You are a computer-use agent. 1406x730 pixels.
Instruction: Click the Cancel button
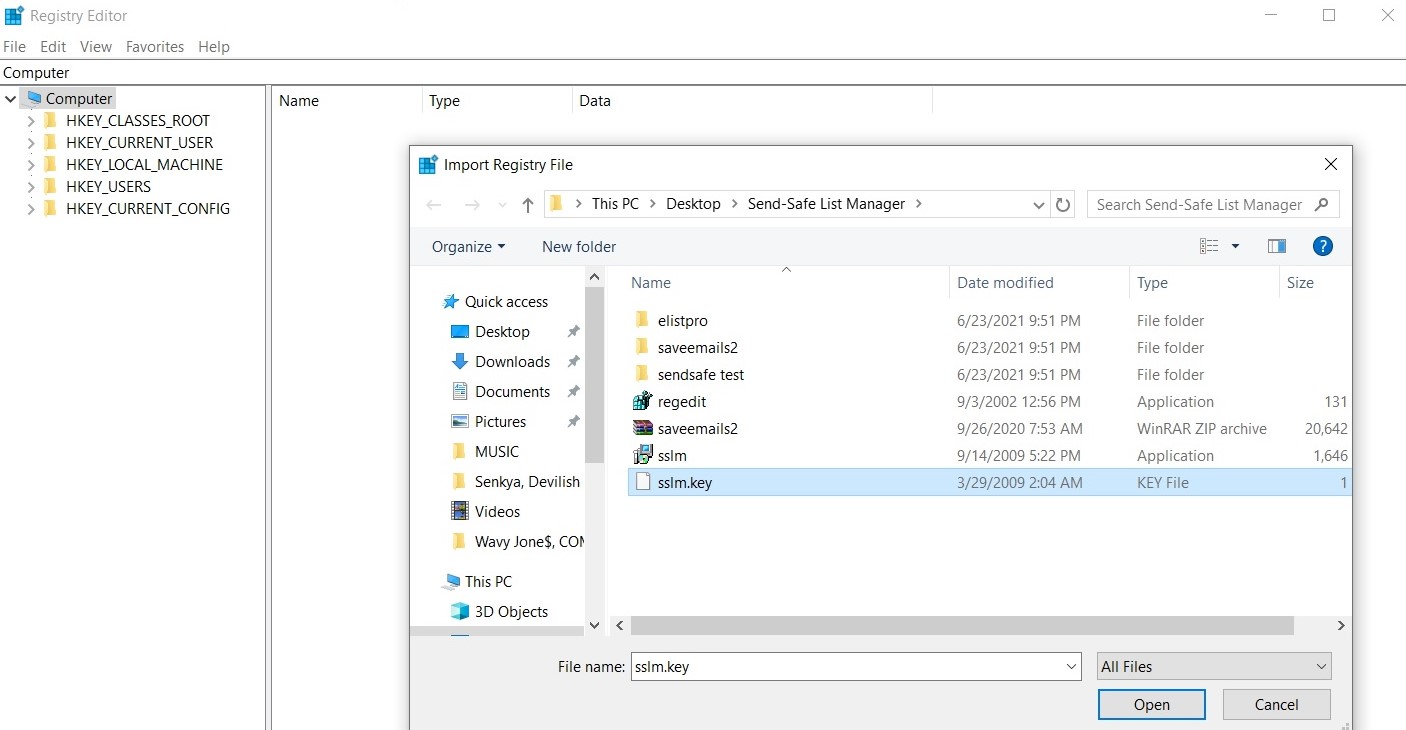1276,704
